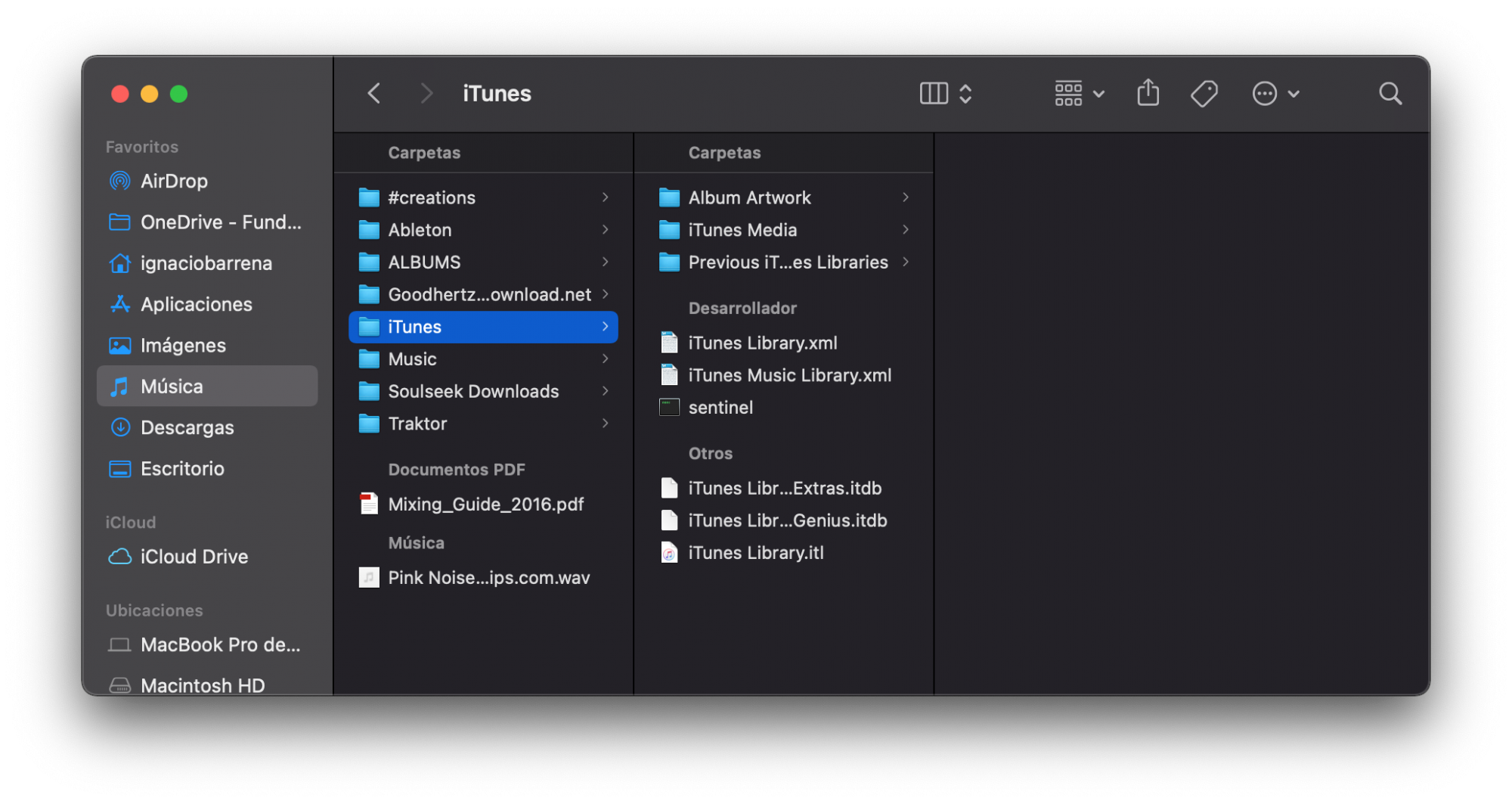Select Música in the sidebar

207,386
